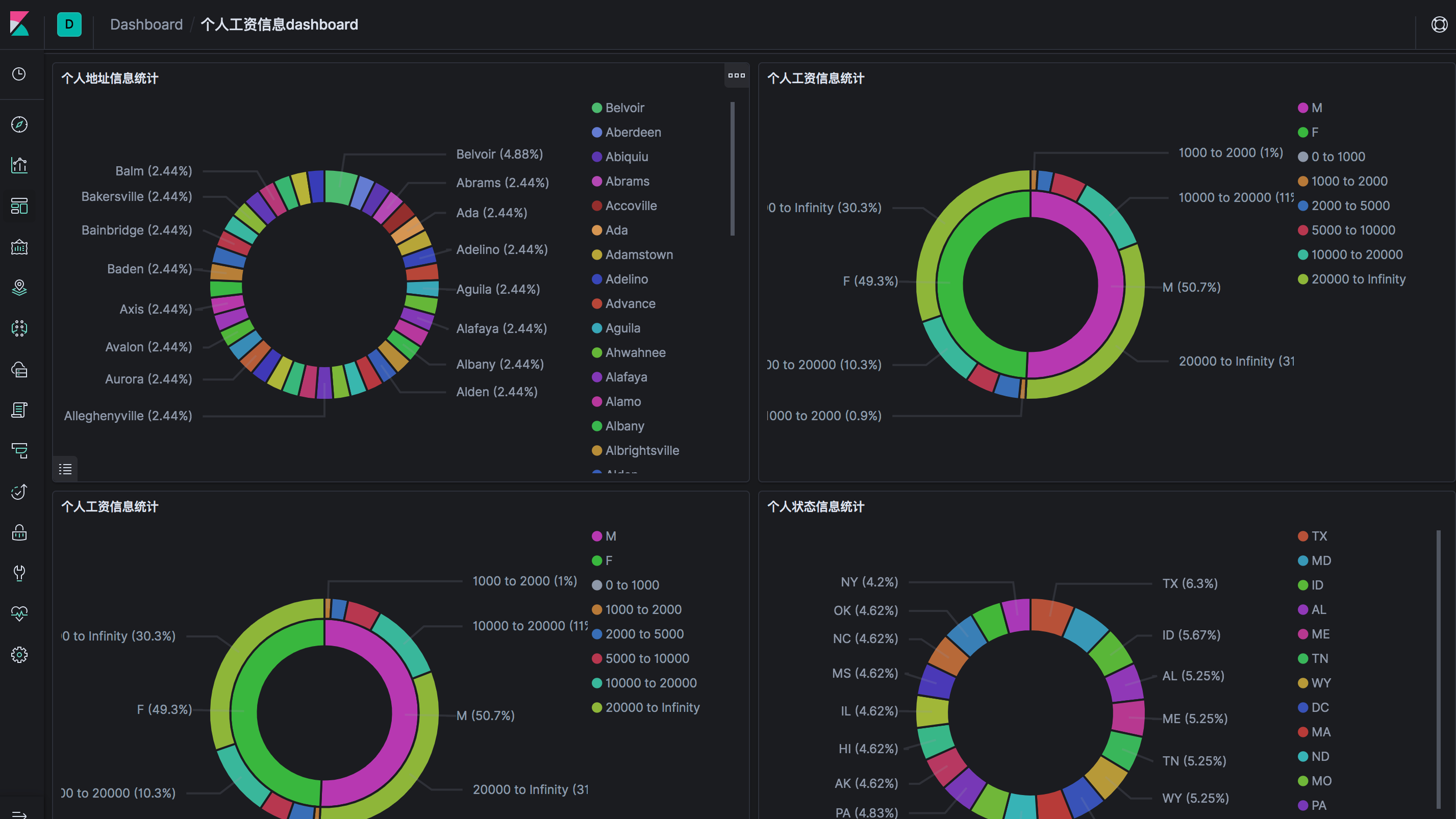Click the ME (5.25%) pie label

[x=1195, y=719]
